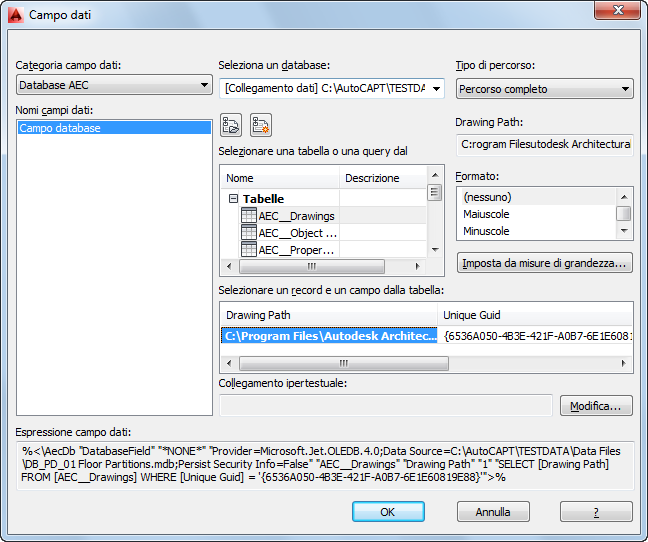Select Campo database in field names list
The image size is (648, 542).
[x=114, y=128]
